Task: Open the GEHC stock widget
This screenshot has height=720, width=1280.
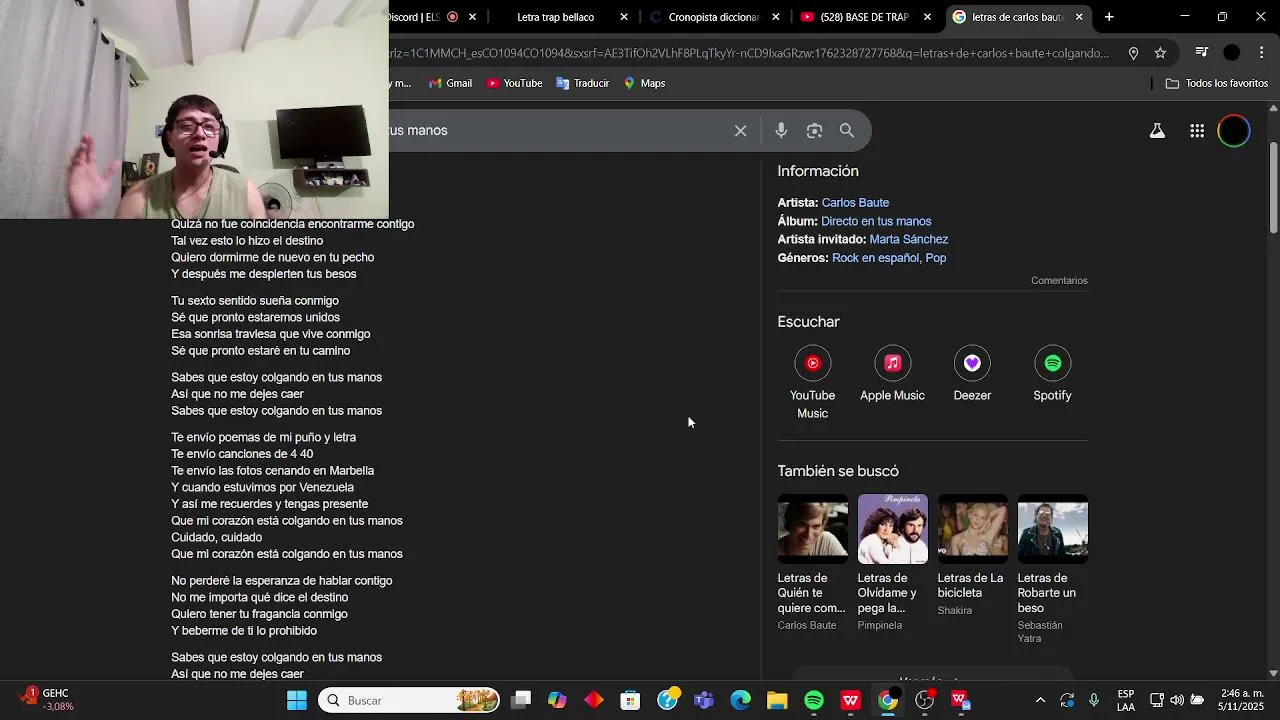Action: tap(47, 700)
